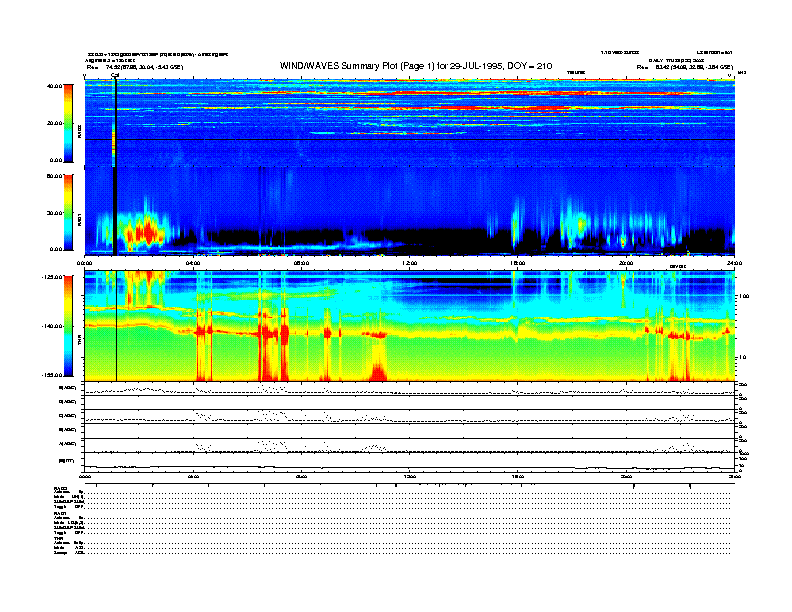Click the 24:00 tick label under RAD1 spectrogram
Image resolution: width=792 pixels, height=612 pixels.
(734, 263)
